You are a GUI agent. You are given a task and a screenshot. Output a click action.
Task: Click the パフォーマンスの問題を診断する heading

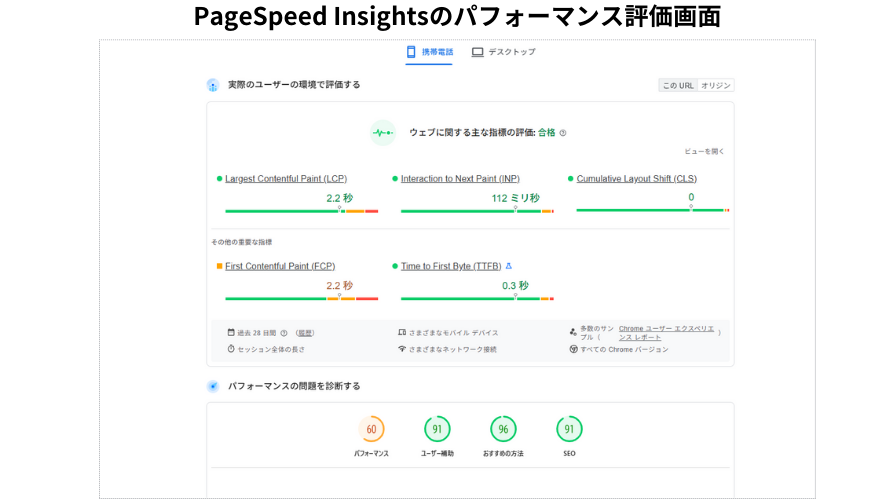click(x=294, y=386)
